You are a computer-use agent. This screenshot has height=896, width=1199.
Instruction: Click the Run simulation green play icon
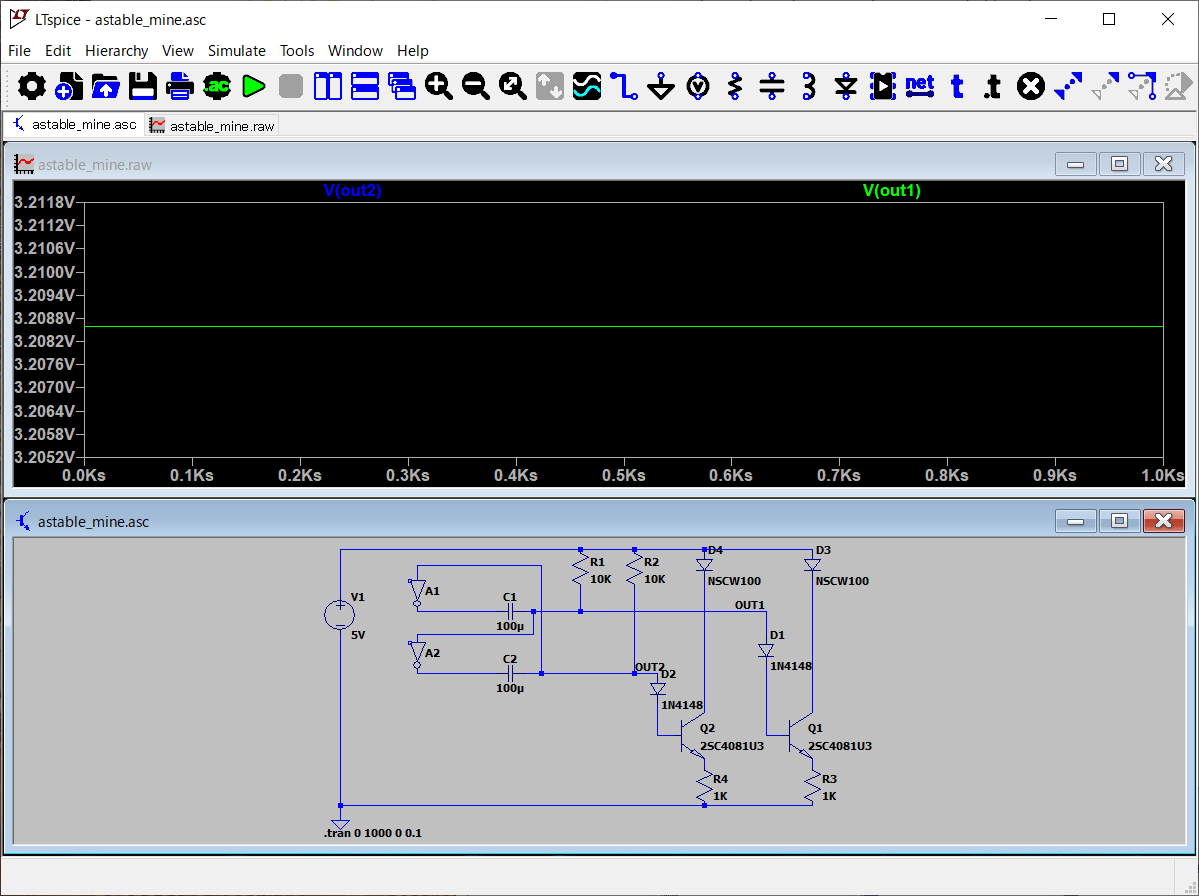click(x=254, y=87)
